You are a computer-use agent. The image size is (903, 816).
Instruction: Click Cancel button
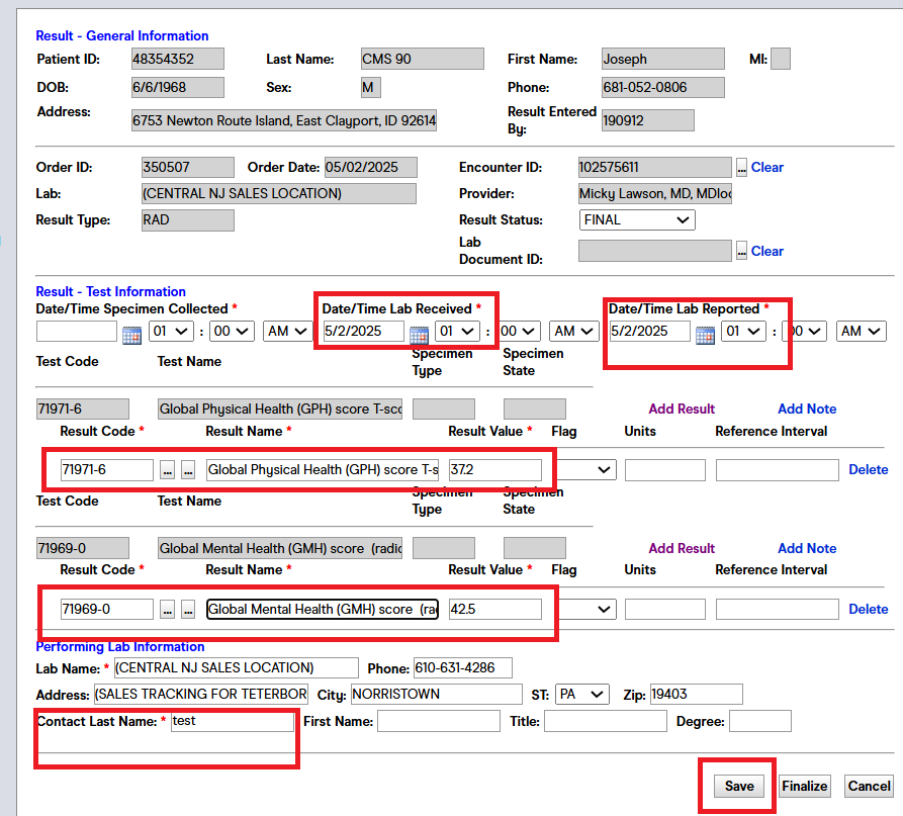click(869, 786)
